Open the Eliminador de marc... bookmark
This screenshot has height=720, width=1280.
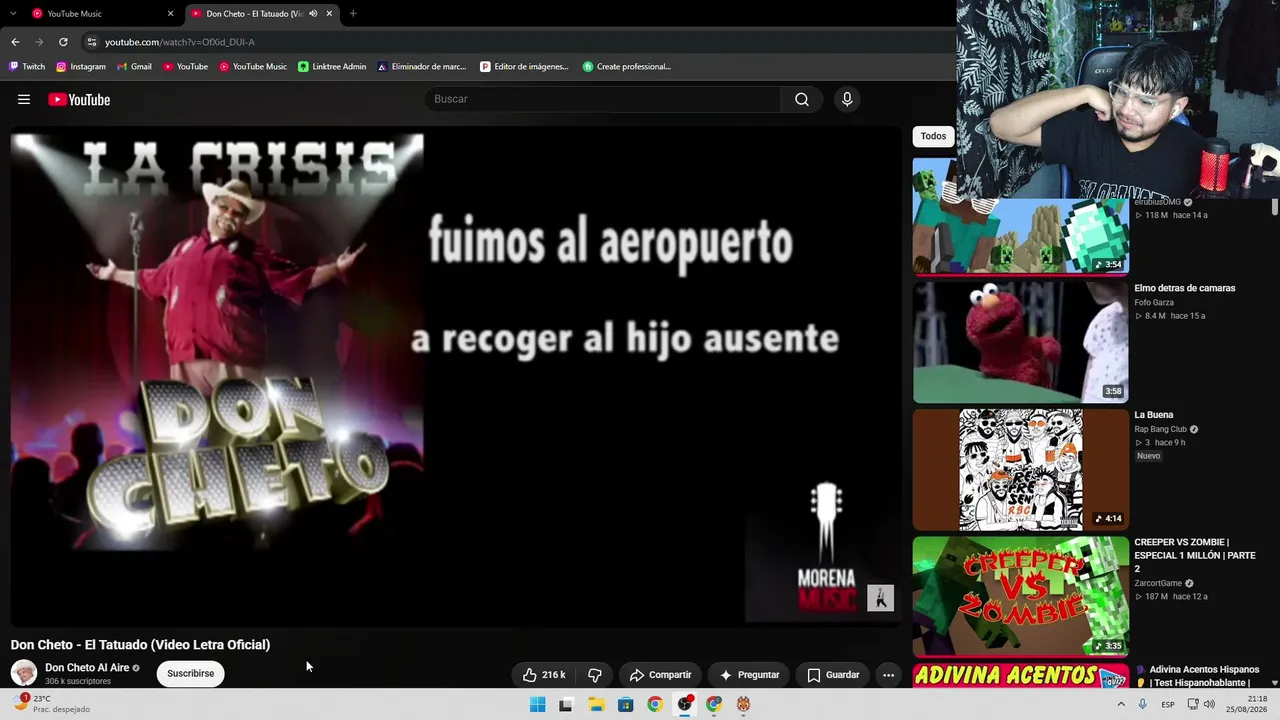click(x=421, y=67)
